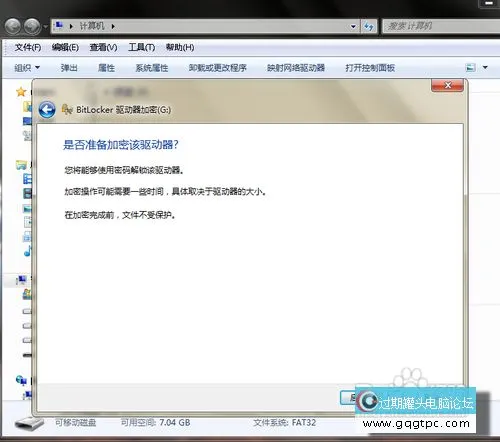Click the computer icon in address bar

[59, 25]
